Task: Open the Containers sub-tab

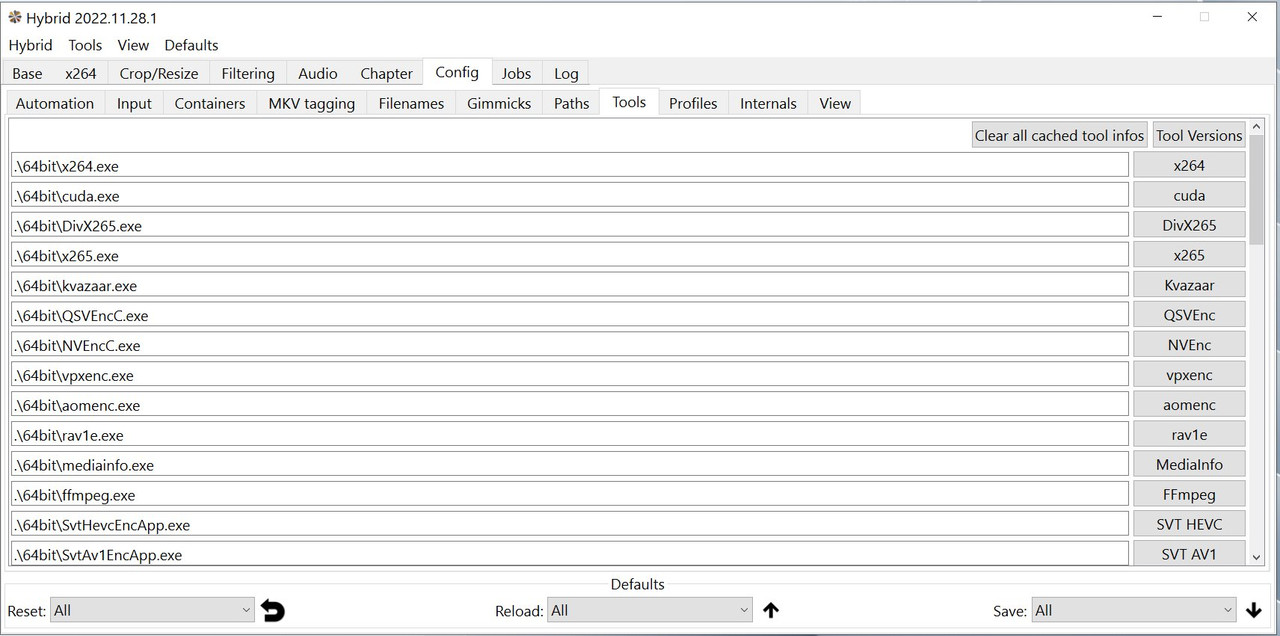Action: [210, 103]
